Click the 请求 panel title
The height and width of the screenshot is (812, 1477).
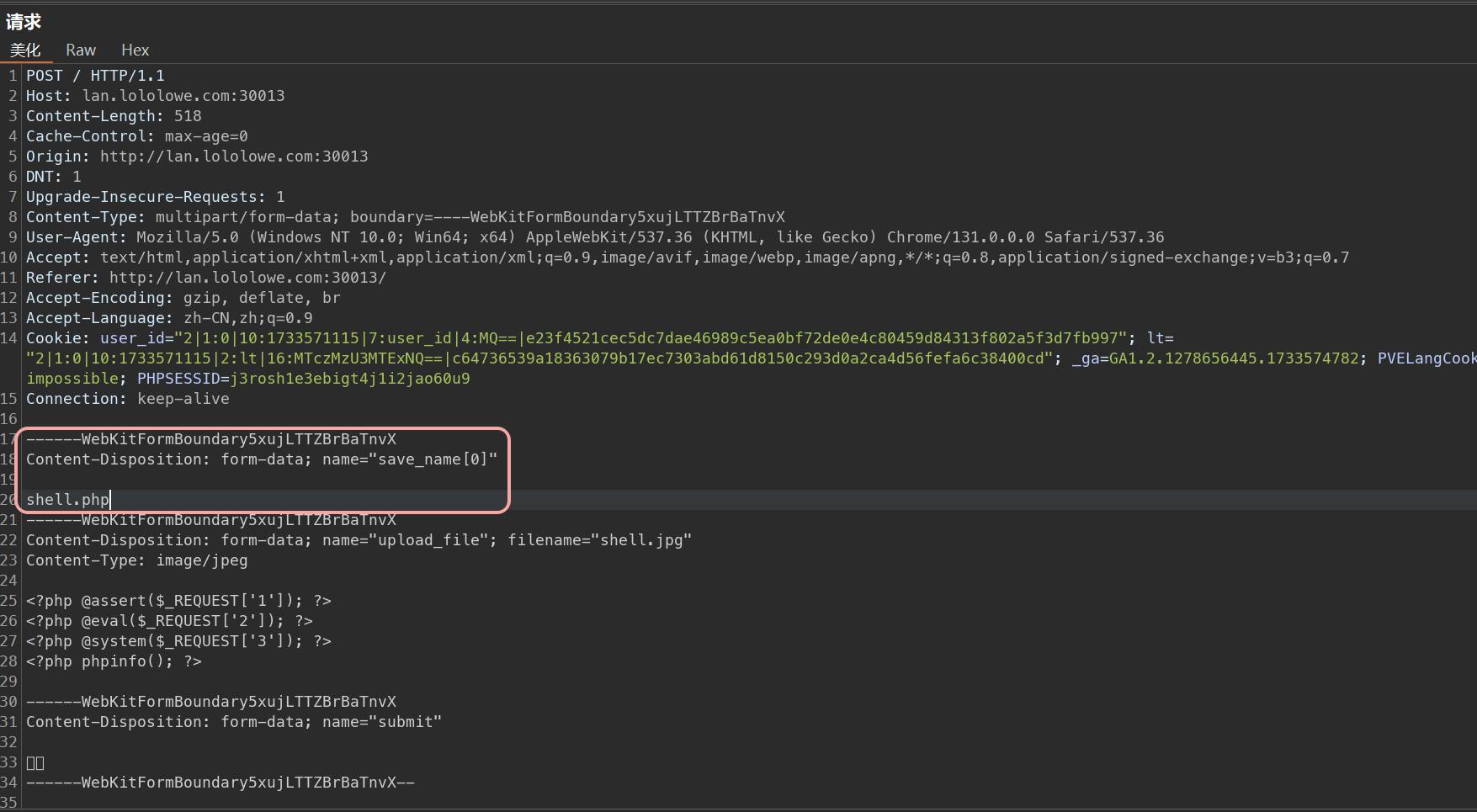[24, 22]
